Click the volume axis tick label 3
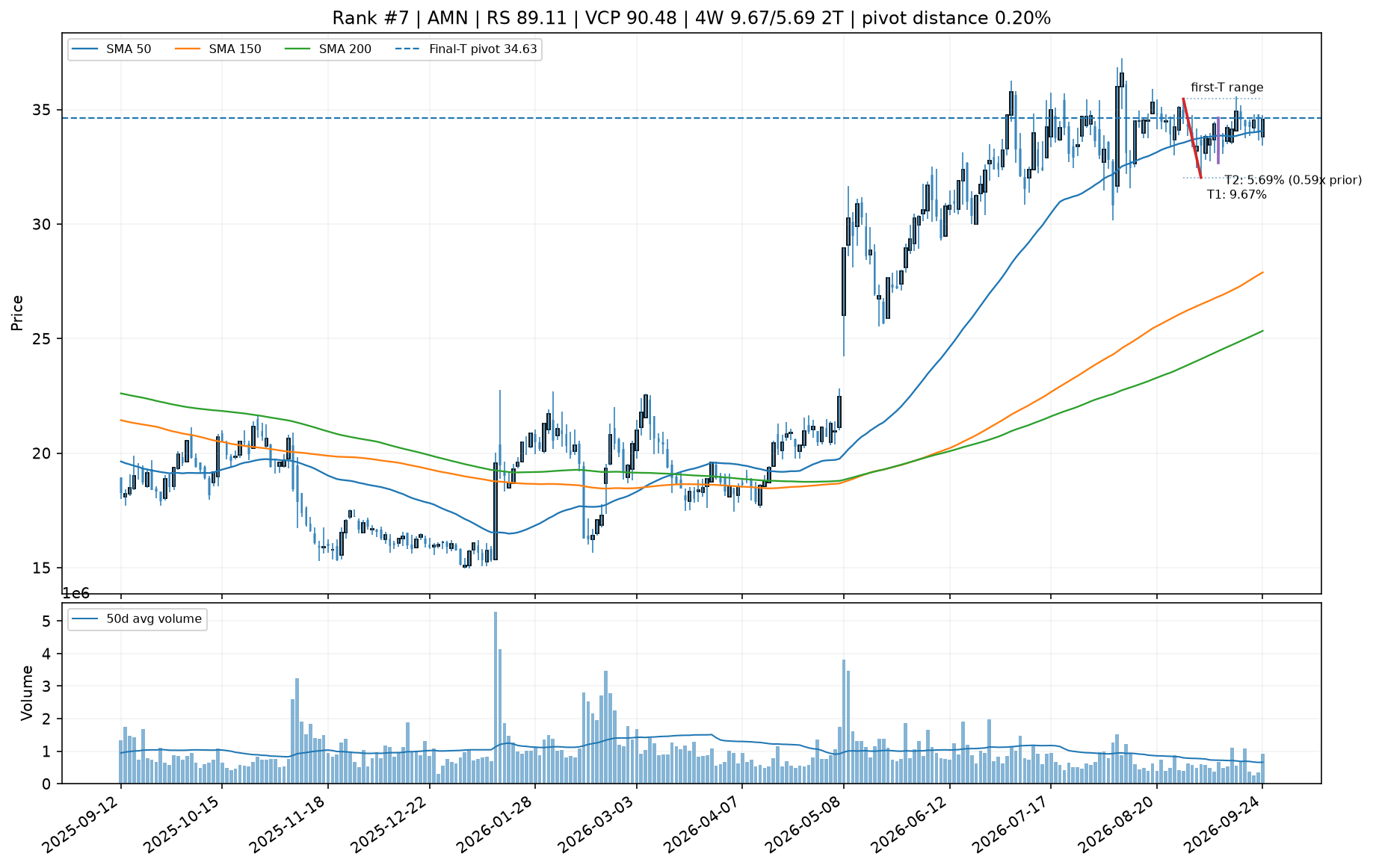Viewport: 1373px width, 868px height. tap(46, 686)
